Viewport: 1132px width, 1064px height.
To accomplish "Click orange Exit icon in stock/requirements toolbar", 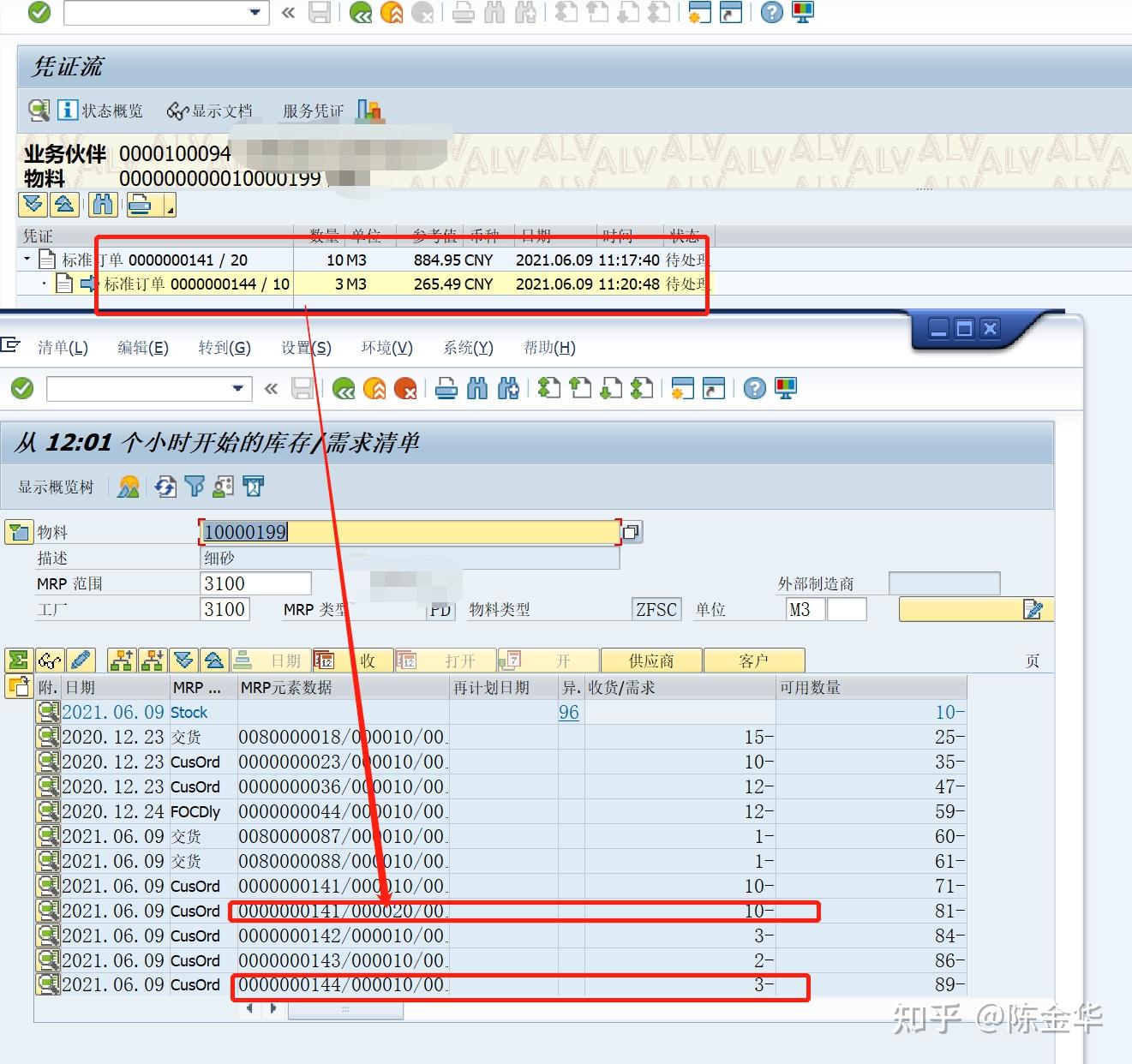I will click(374, 389).
